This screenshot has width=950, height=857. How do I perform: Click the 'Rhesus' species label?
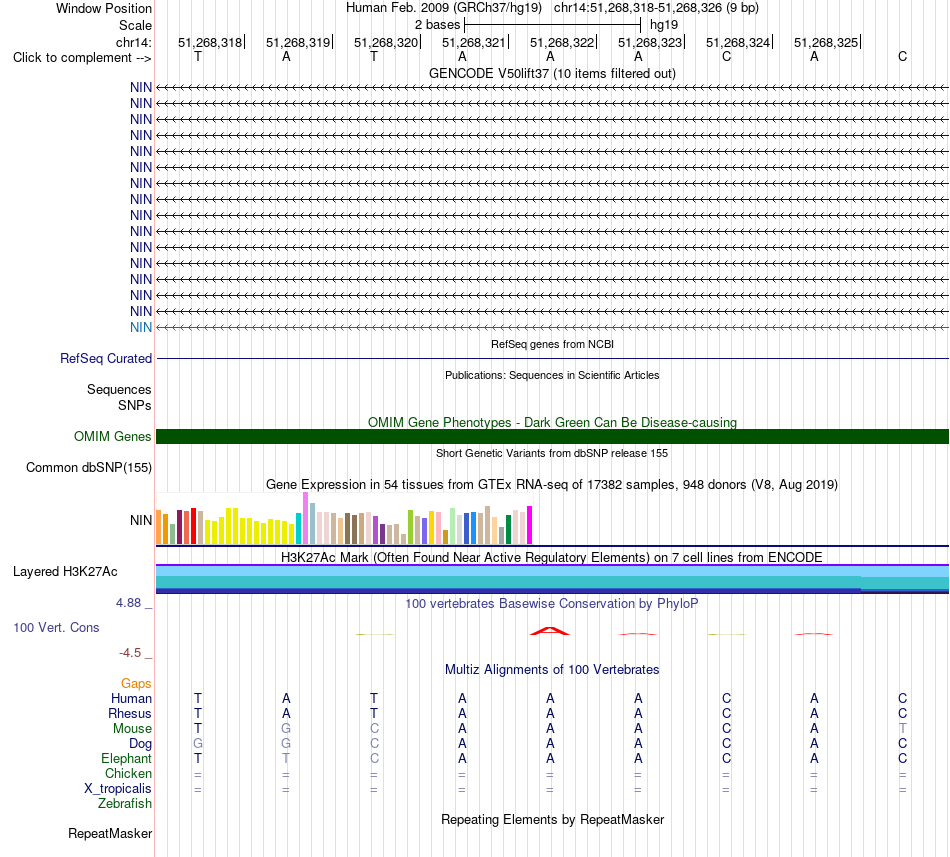tap(130, 713)
